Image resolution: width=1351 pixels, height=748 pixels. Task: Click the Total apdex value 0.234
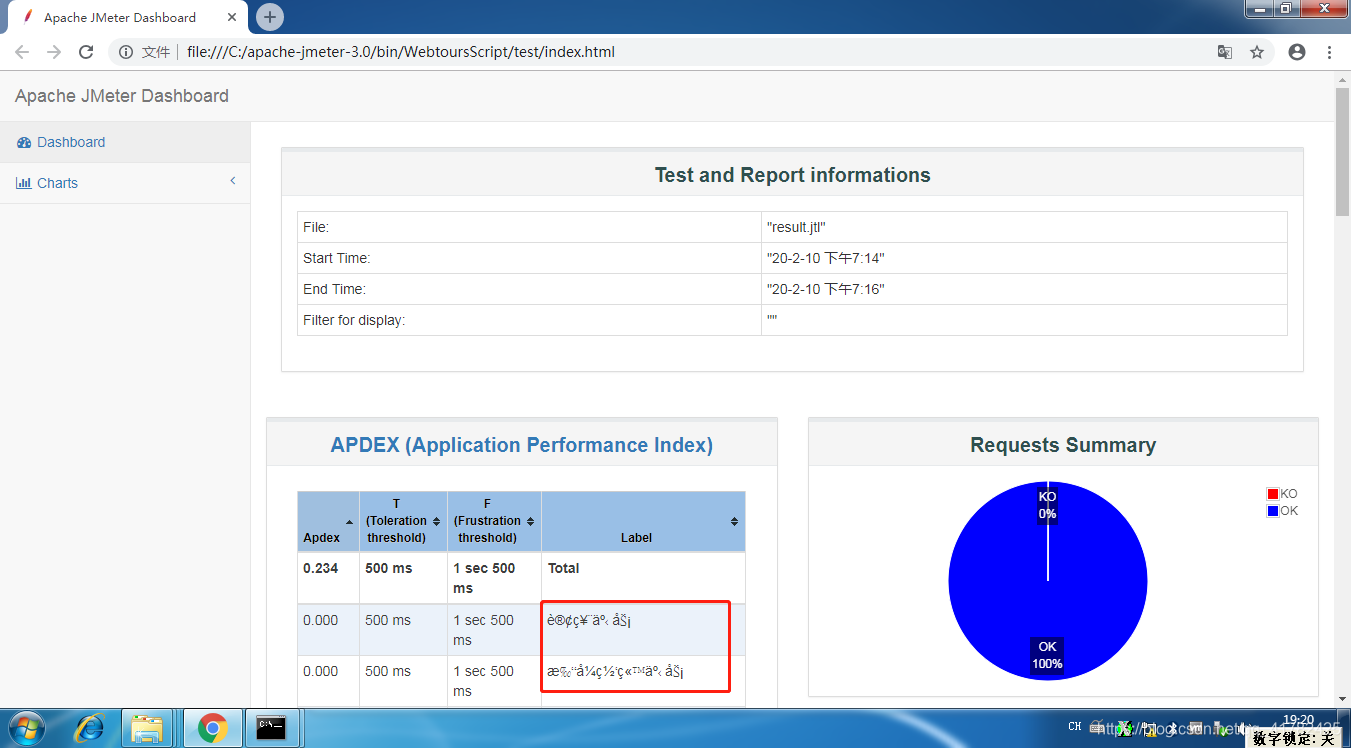tap(321, 568)
